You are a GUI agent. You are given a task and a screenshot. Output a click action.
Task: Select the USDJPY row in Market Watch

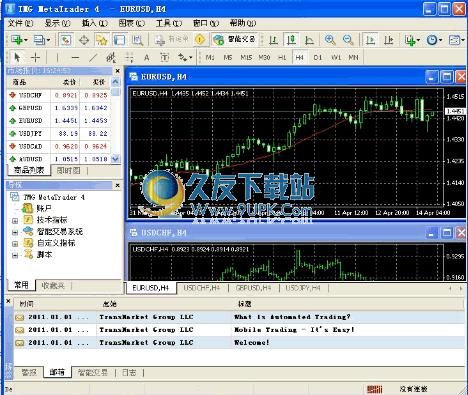59,134
